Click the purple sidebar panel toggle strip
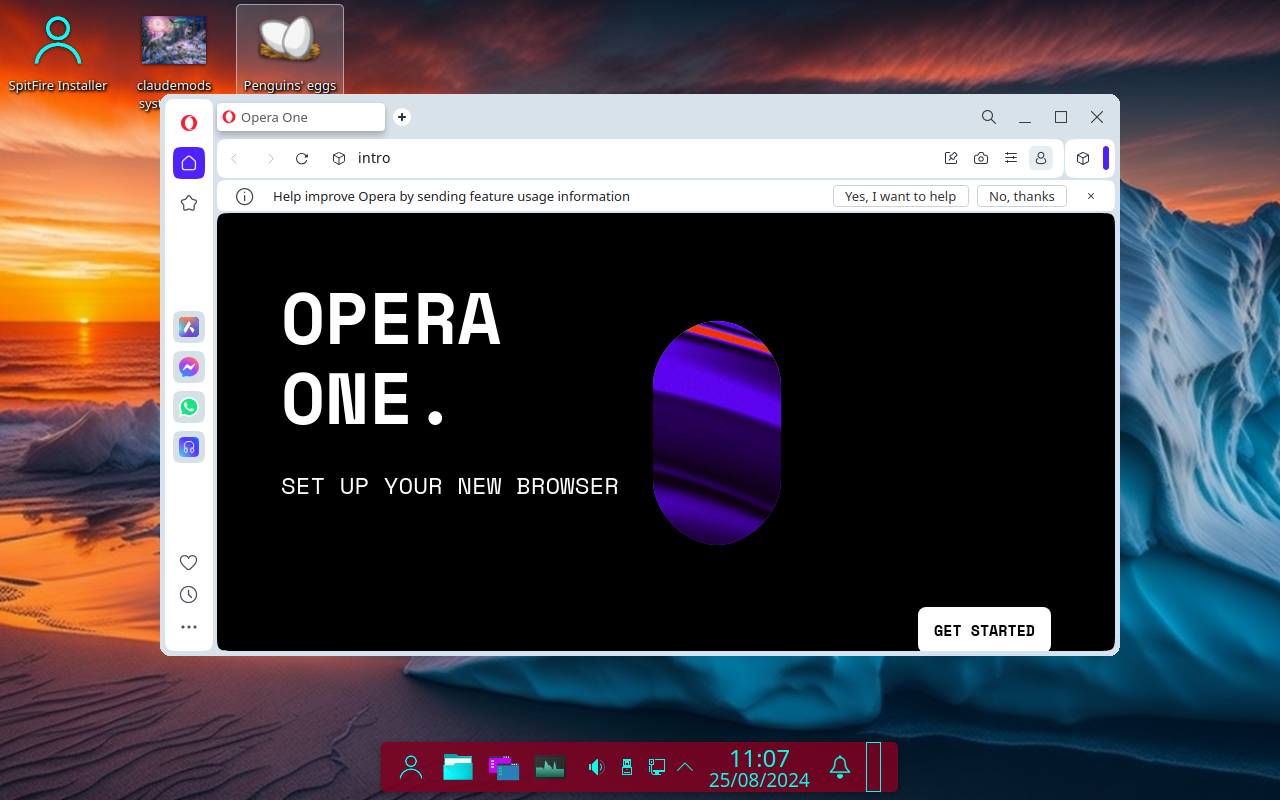 [1106, 158]
